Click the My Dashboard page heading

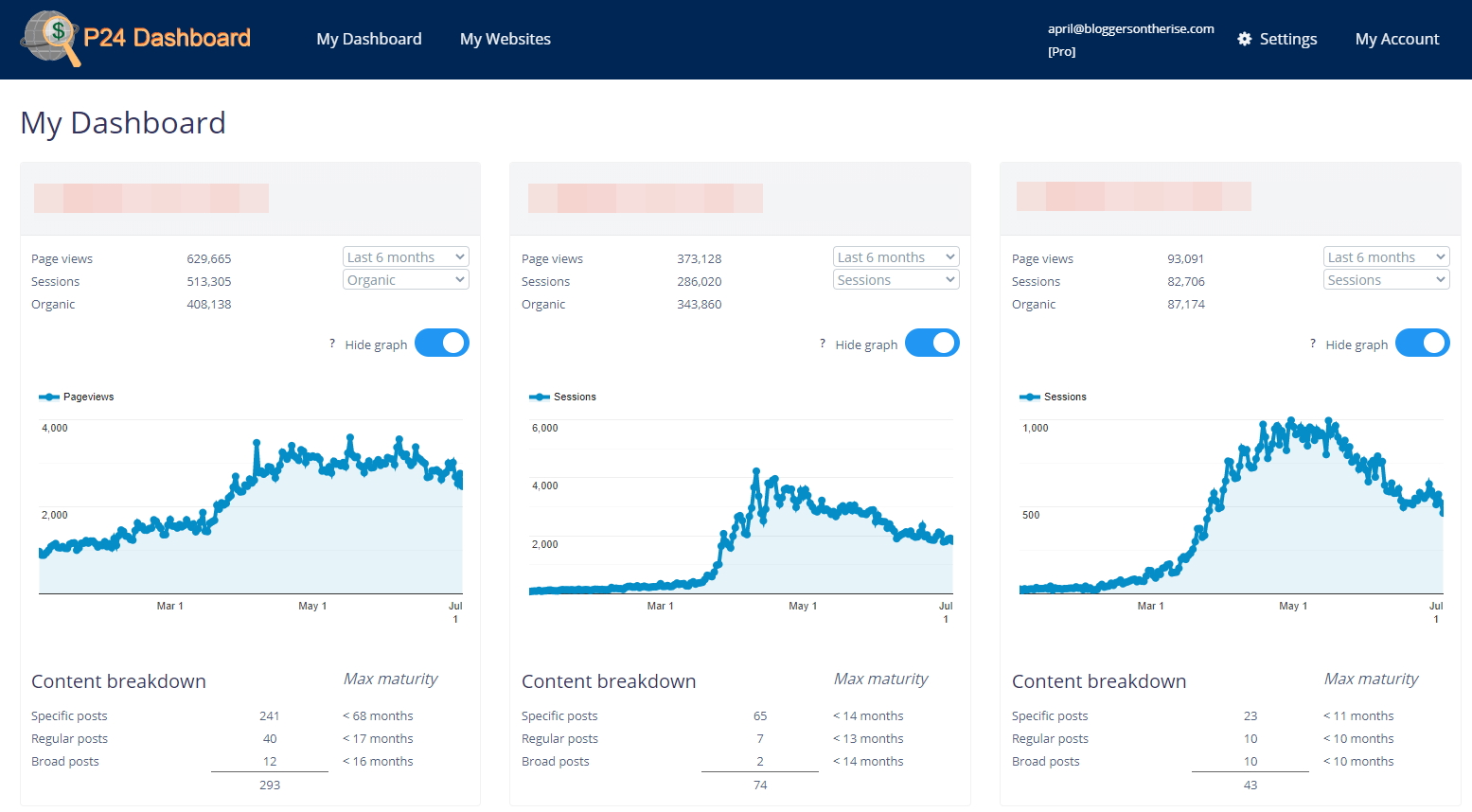coord(123,123)
